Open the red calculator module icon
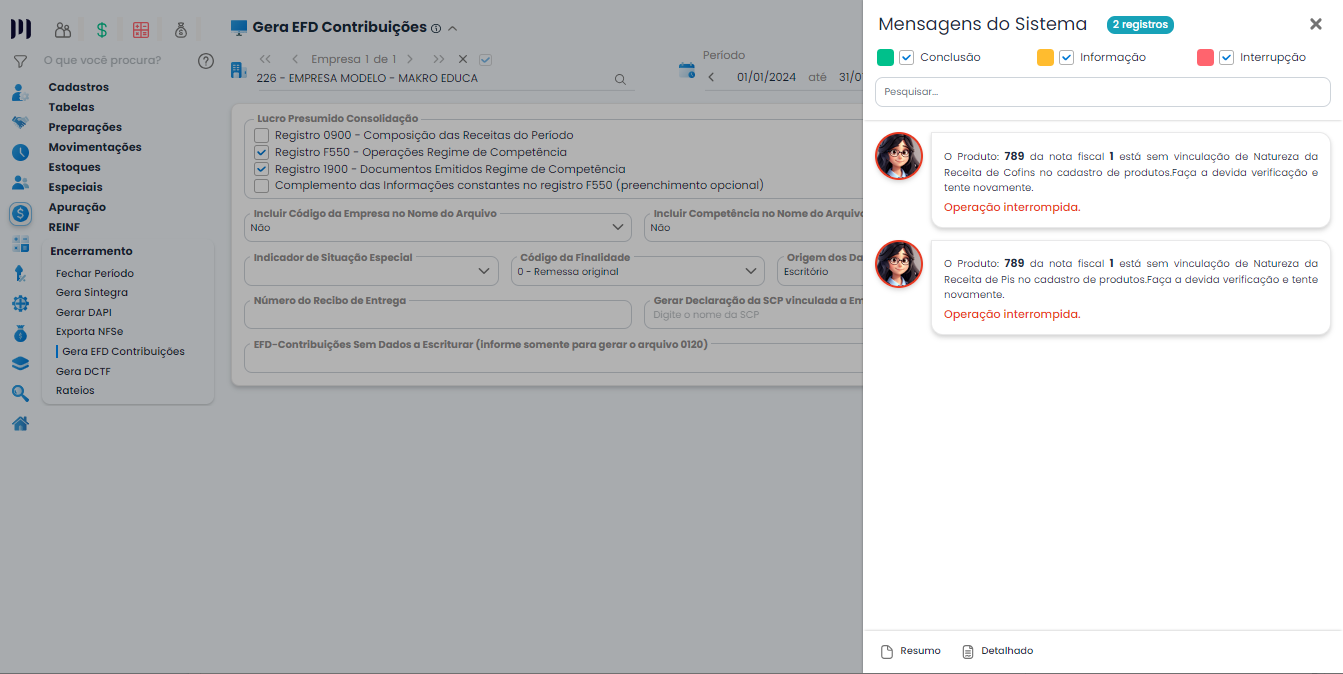 click(141, 30)
